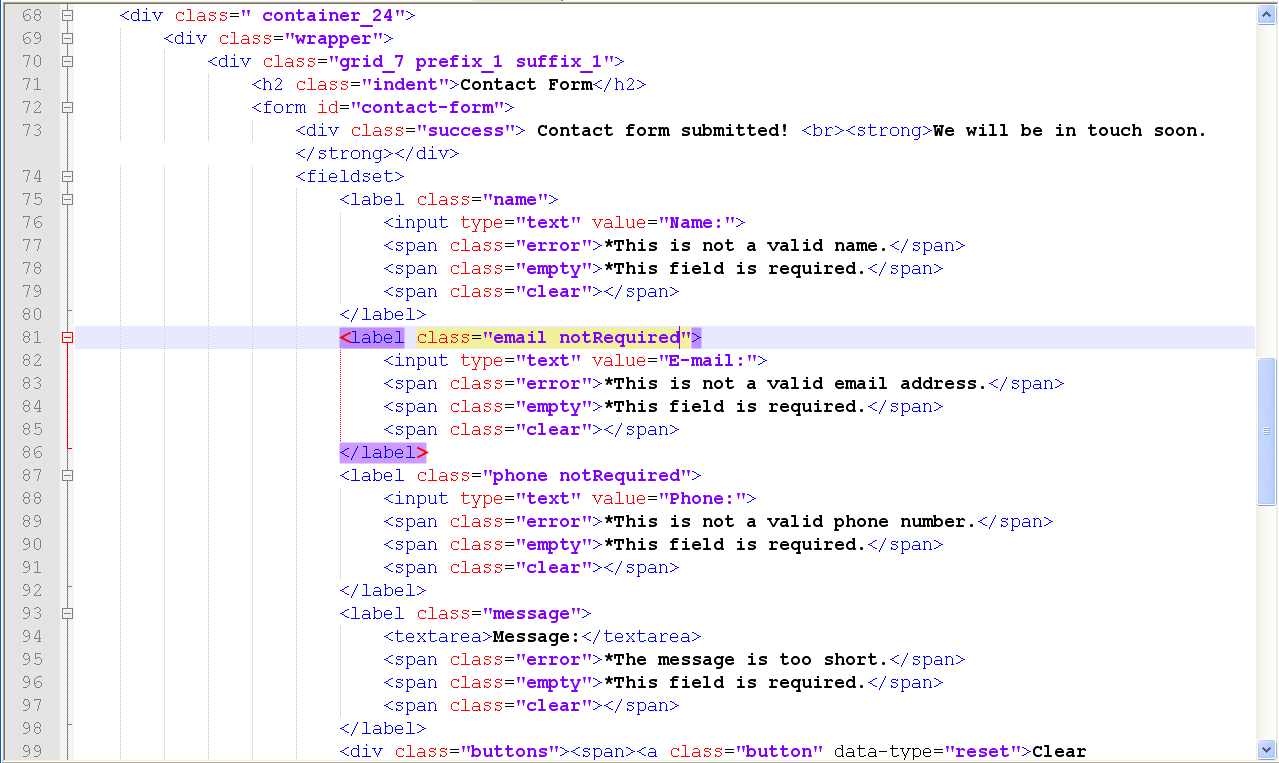The height and width of the screenshot is (763, 1279).
Task: Collapse the fieldset fold marker on line 74
Action: pyautogui.click(x=67, y=177)
